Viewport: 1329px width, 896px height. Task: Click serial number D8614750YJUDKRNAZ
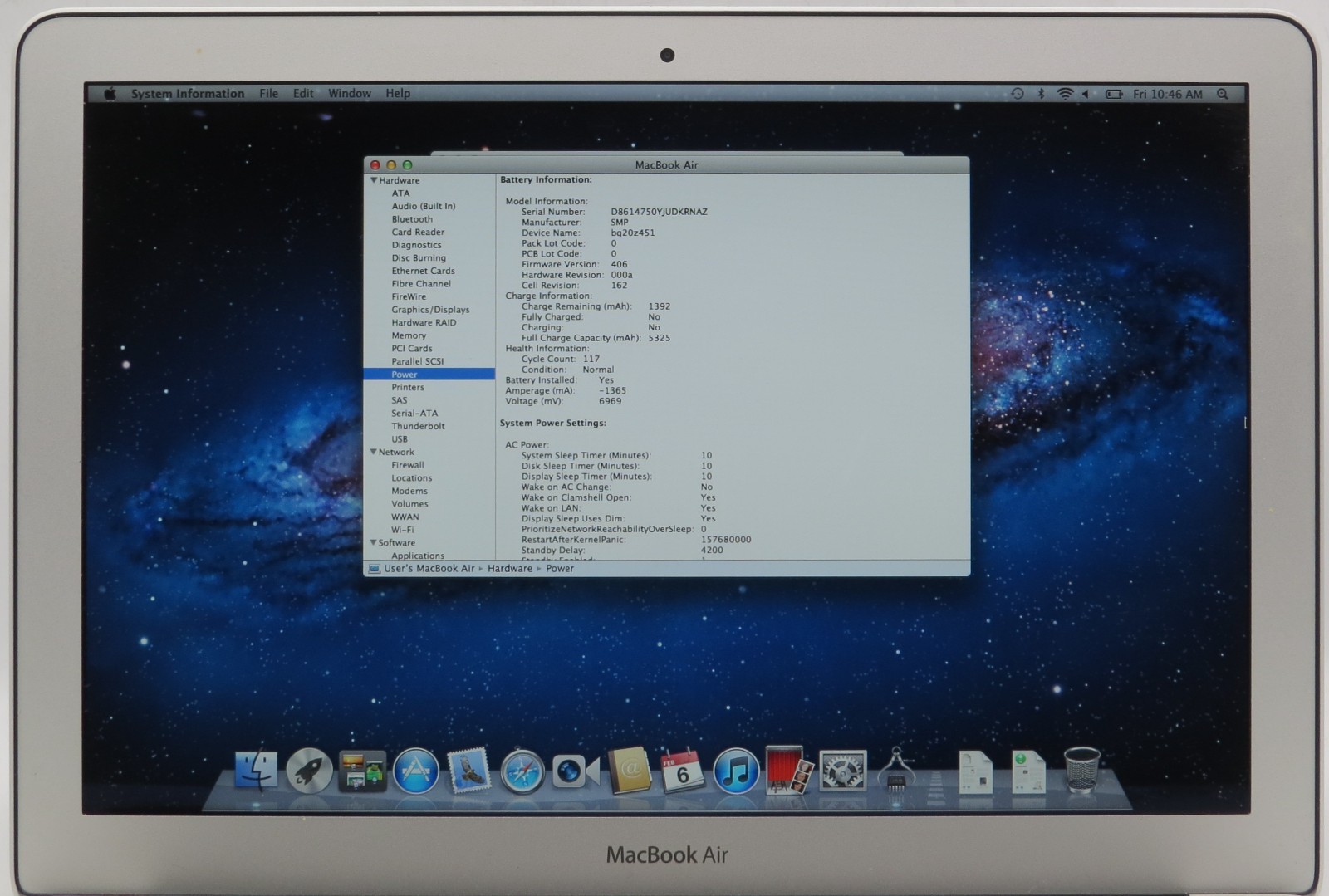coord(660,212)
